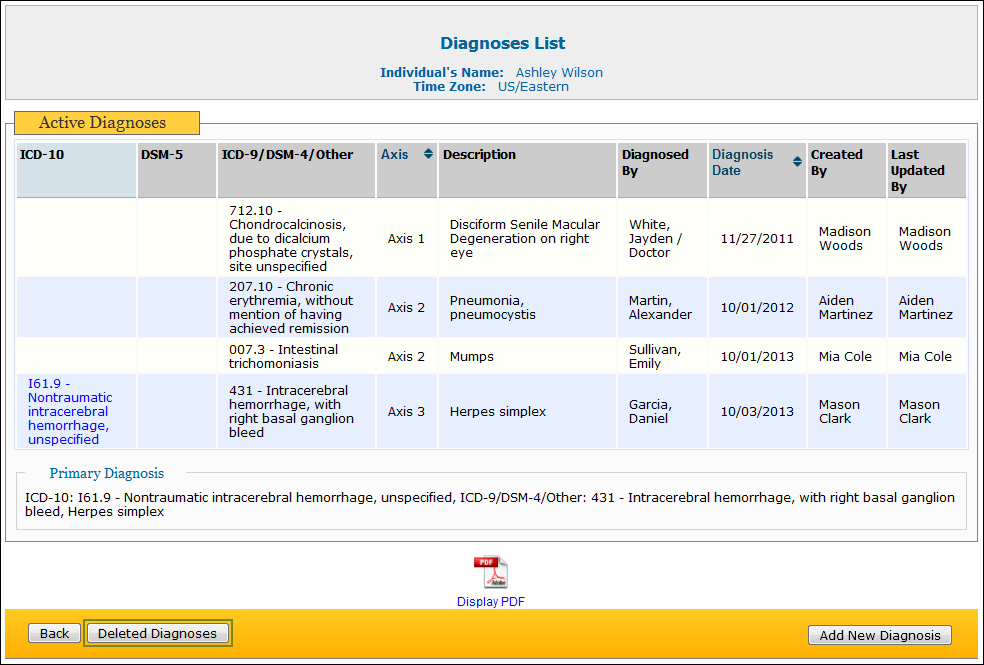The image size is (984, 665).
Task: Click the 11/27/2011 date cell
Action: click(x=757, y=238)
